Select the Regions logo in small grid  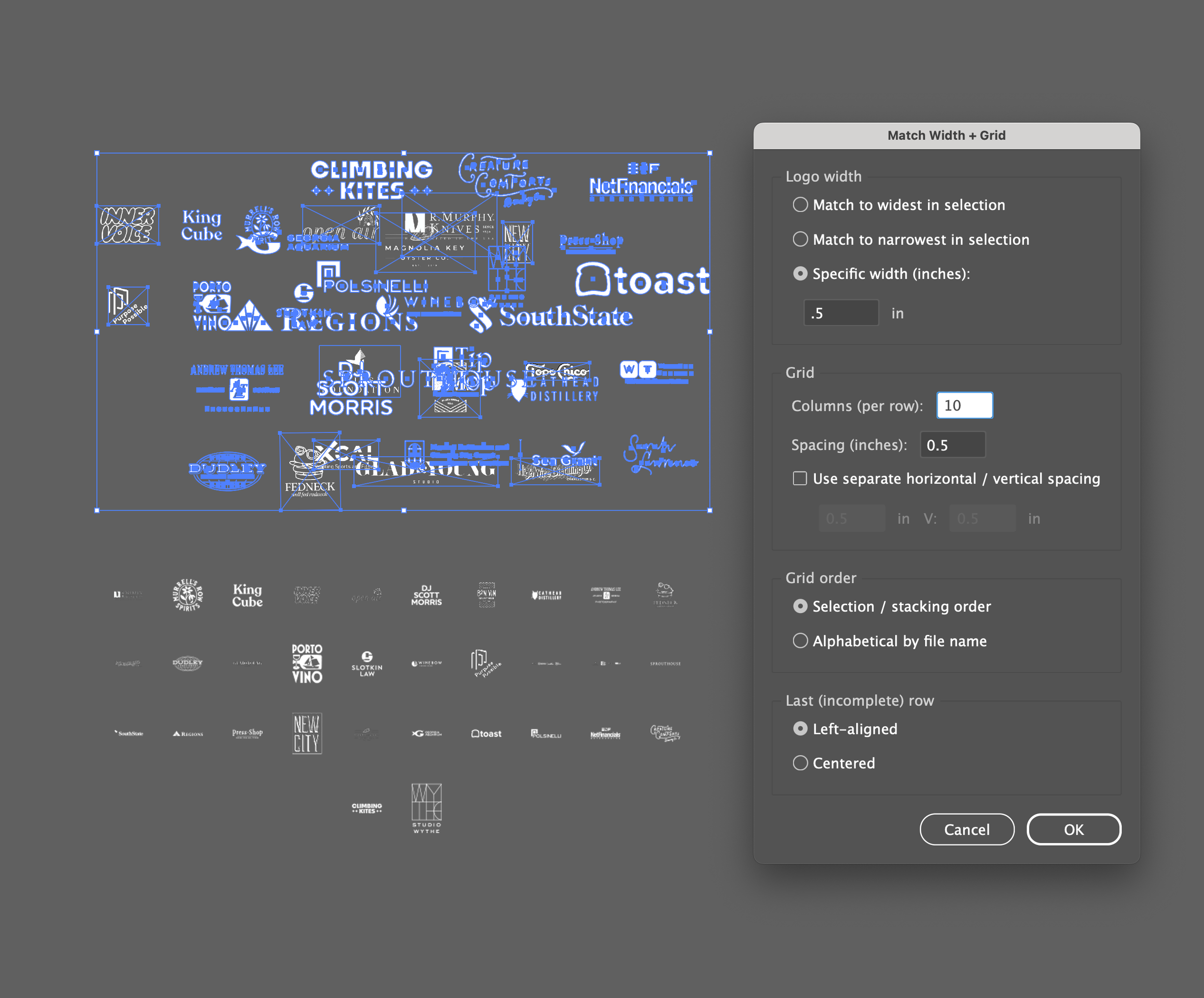(x=187, y=734)
